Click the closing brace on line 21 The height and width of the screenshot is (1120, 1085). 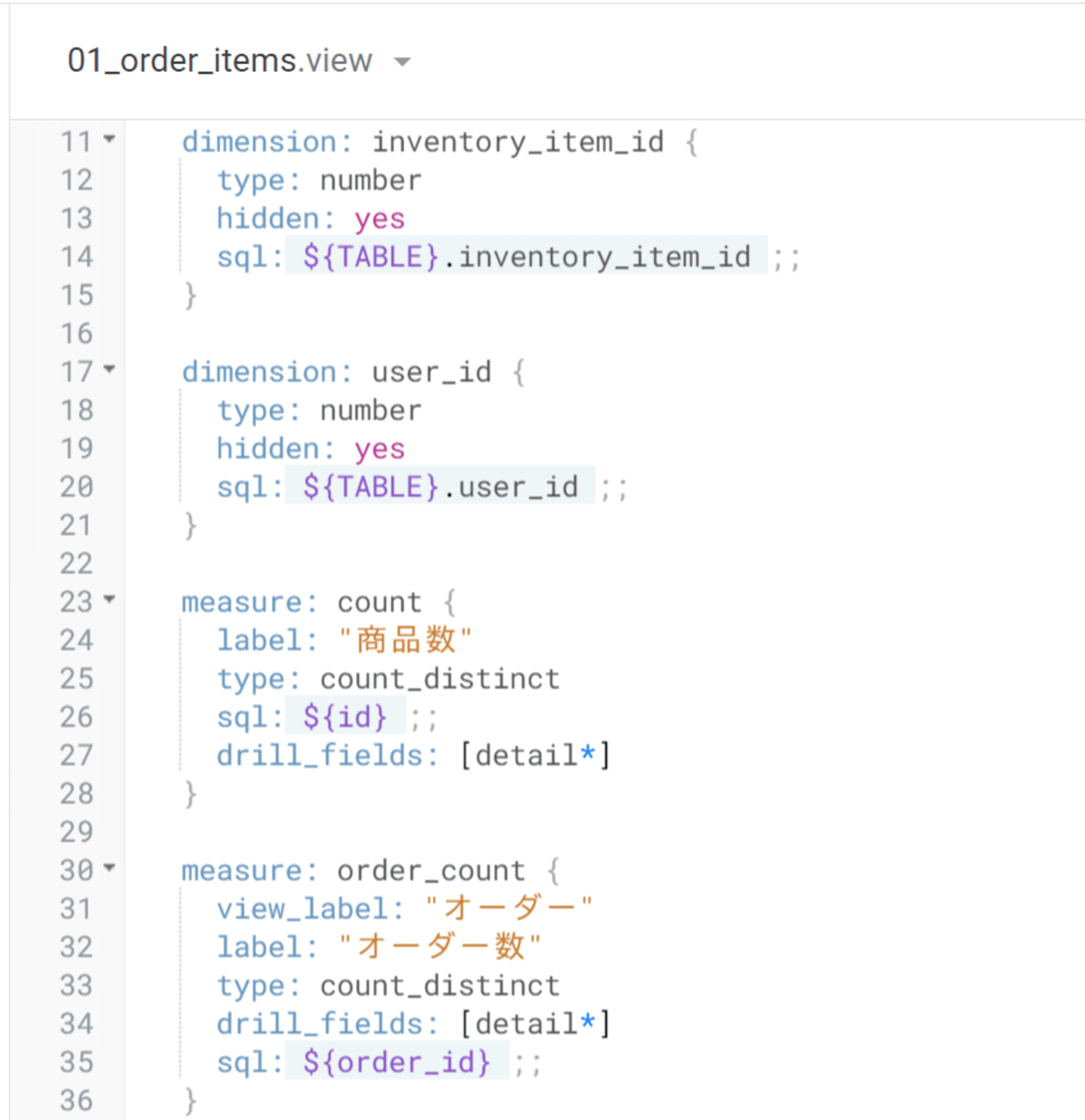191,526
